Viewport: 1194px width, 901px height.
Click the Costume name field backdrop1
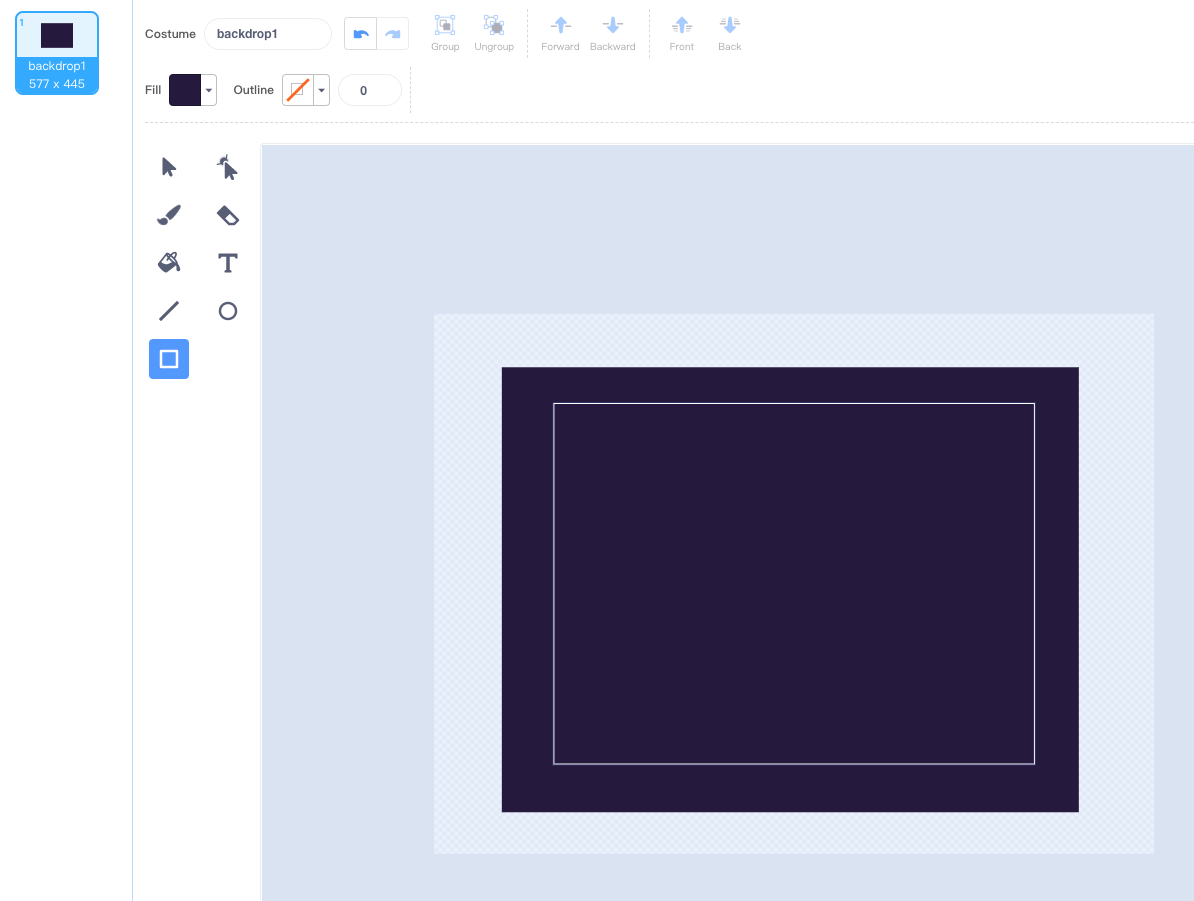(x=268, y=34)
